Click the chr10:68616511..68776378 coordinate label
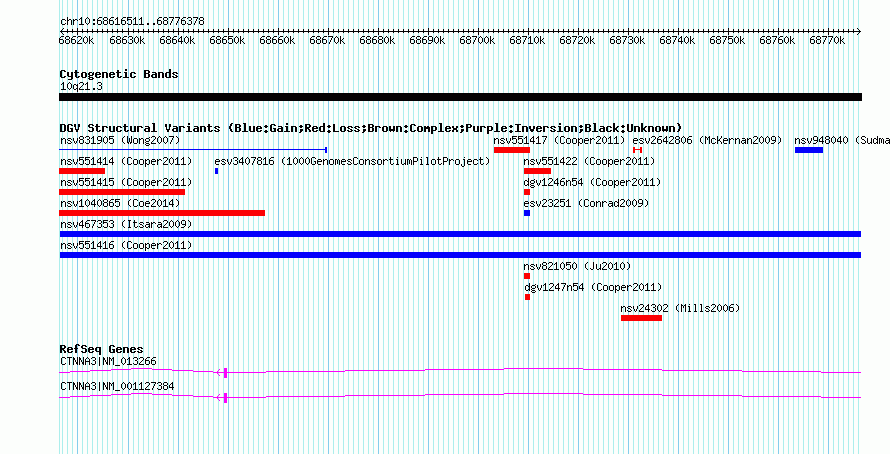Viewport: 890px width, 454px height. 132,21
